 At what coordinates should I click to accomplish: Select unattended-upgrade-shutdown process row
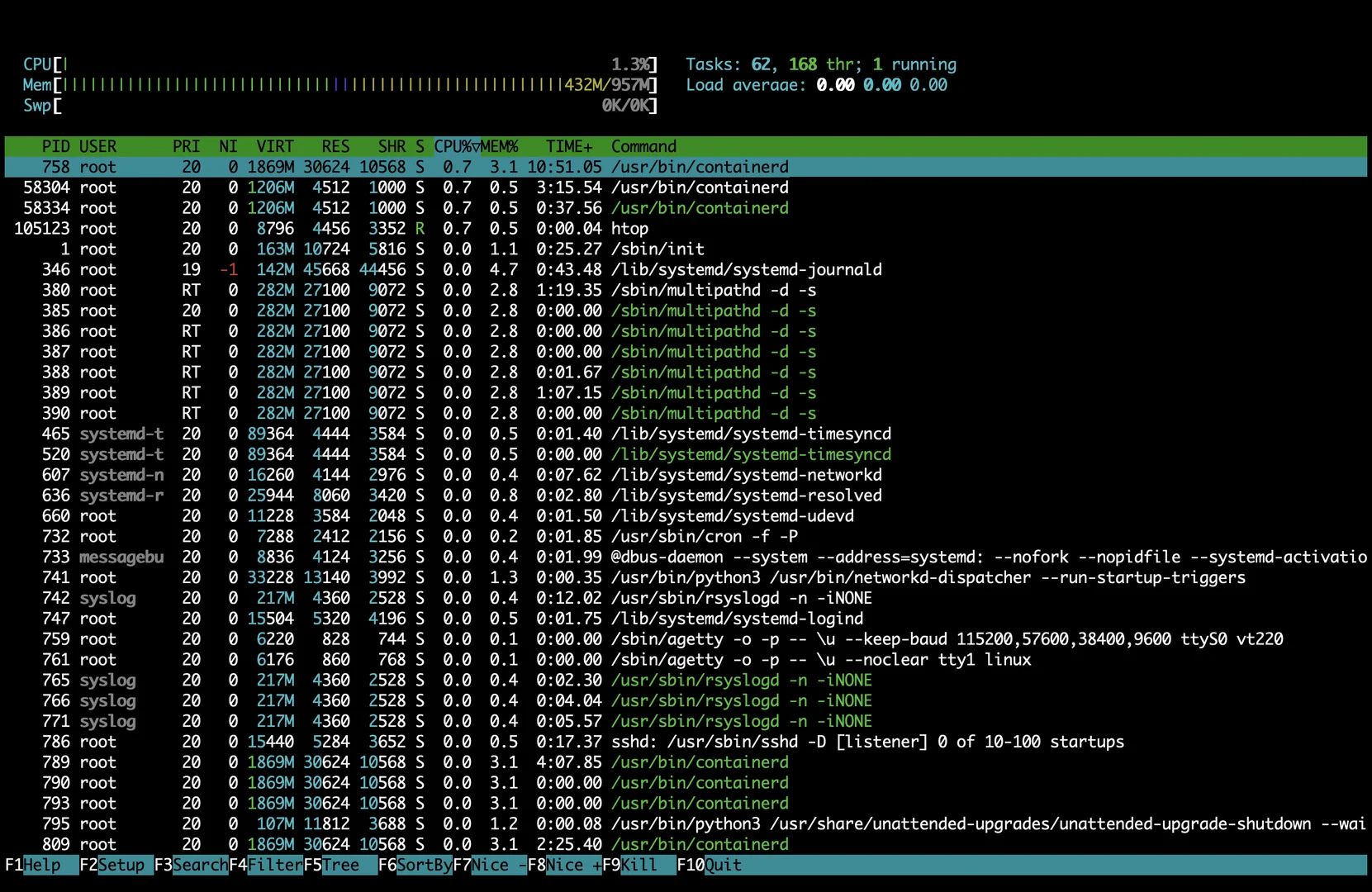686,824
